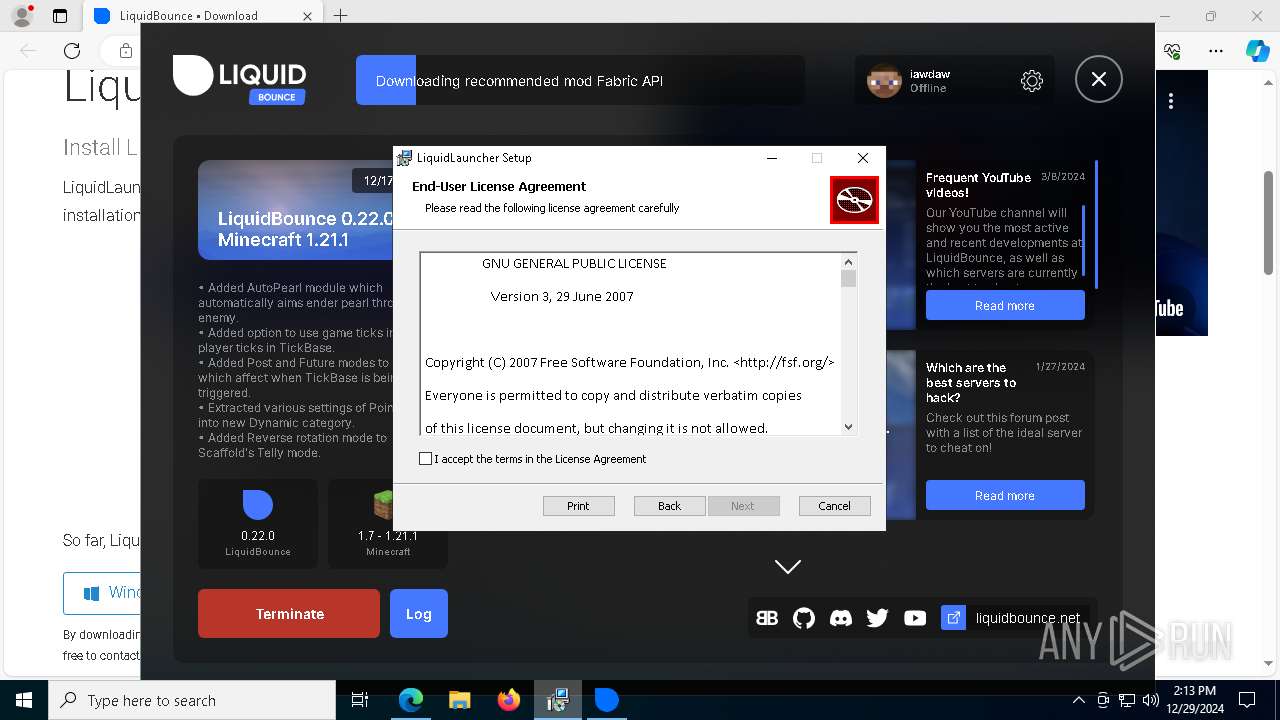Viewport: 1280px width, 720px height.
Task: Open Edge browser essentials icon
Action: (x=1173, y=51)
